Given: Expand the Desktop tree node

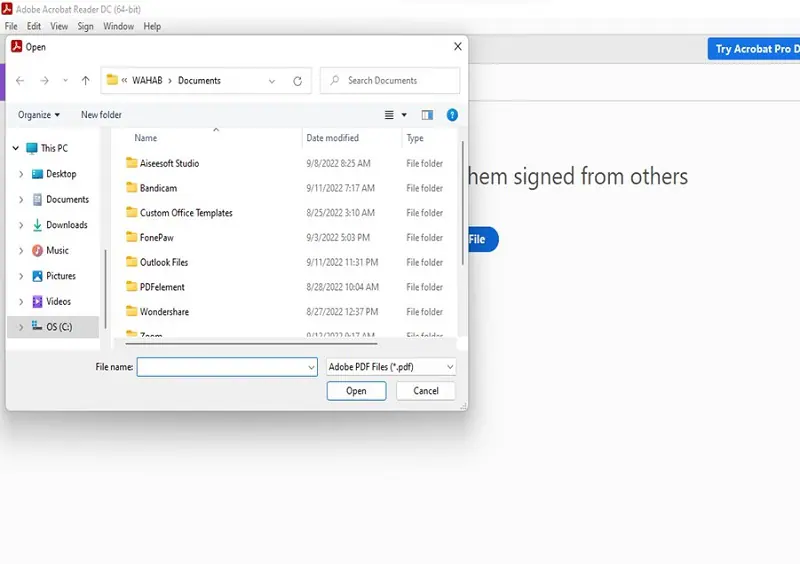Looking at the screenshot, I should click(21, 174).
